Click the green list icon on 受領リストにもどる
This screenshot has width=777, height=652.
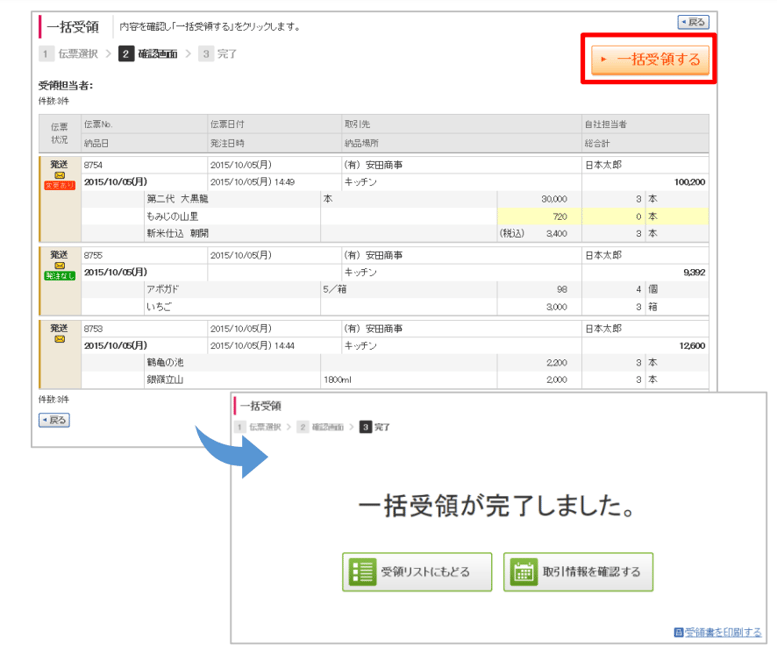tap(361, 573)
